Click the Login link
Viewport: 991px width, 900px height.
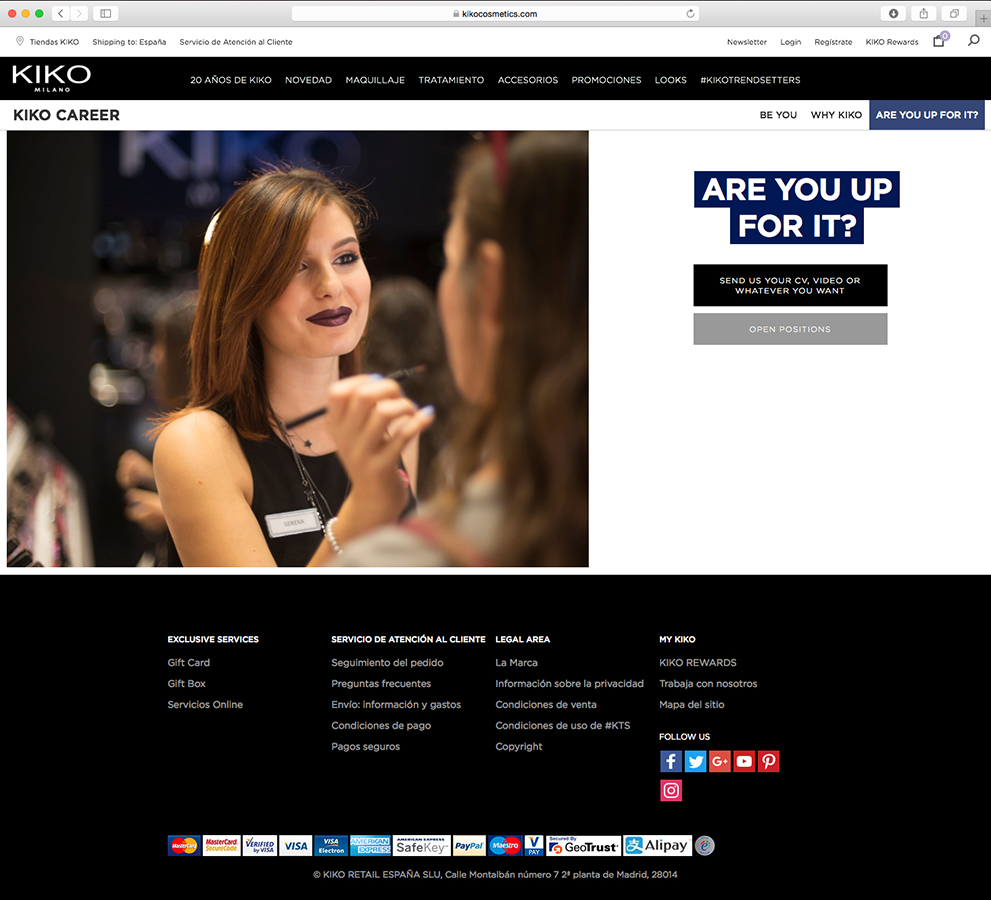coord(790,42)
